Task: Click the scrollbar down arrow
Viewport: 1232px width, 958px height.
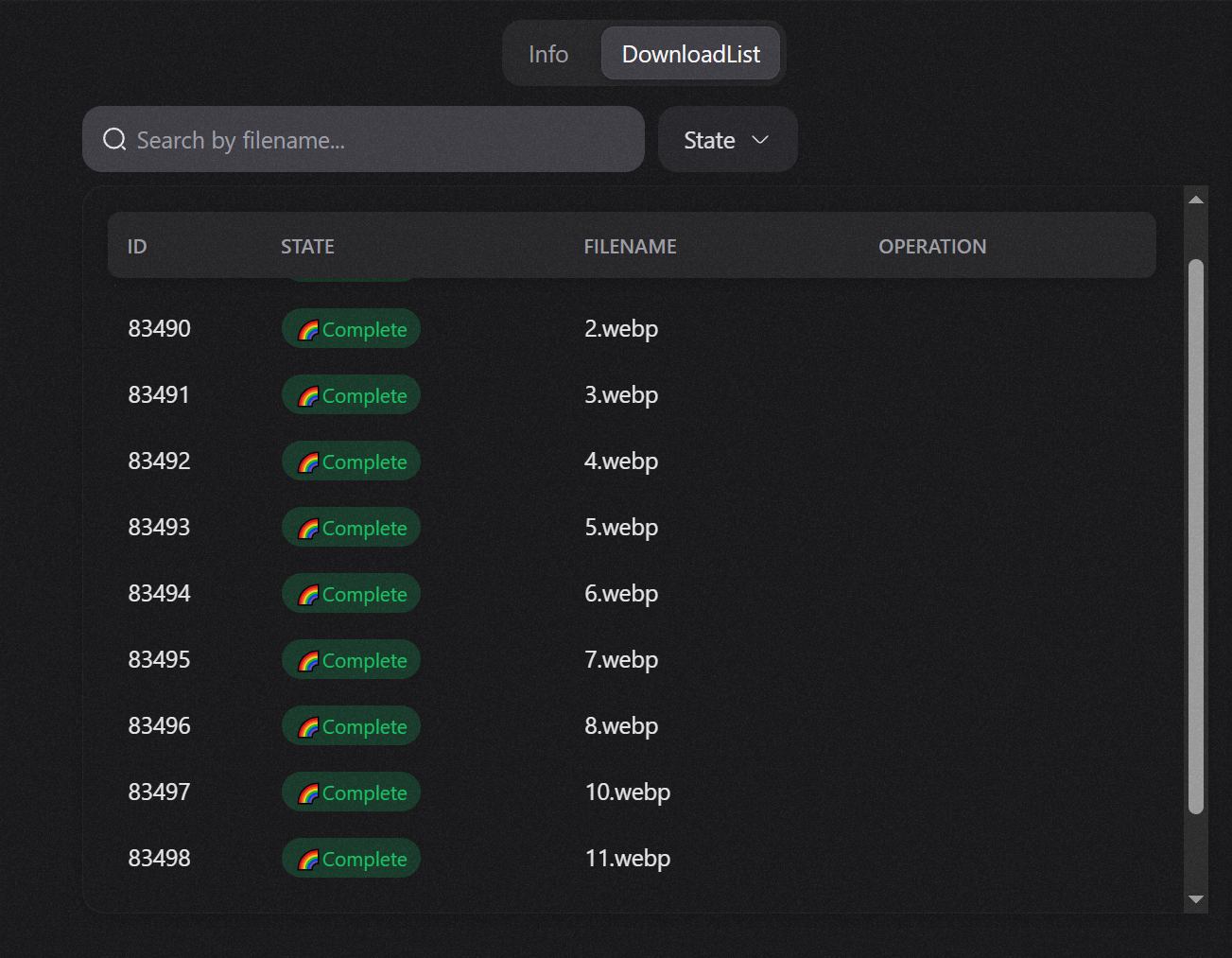Action: 1196,899
